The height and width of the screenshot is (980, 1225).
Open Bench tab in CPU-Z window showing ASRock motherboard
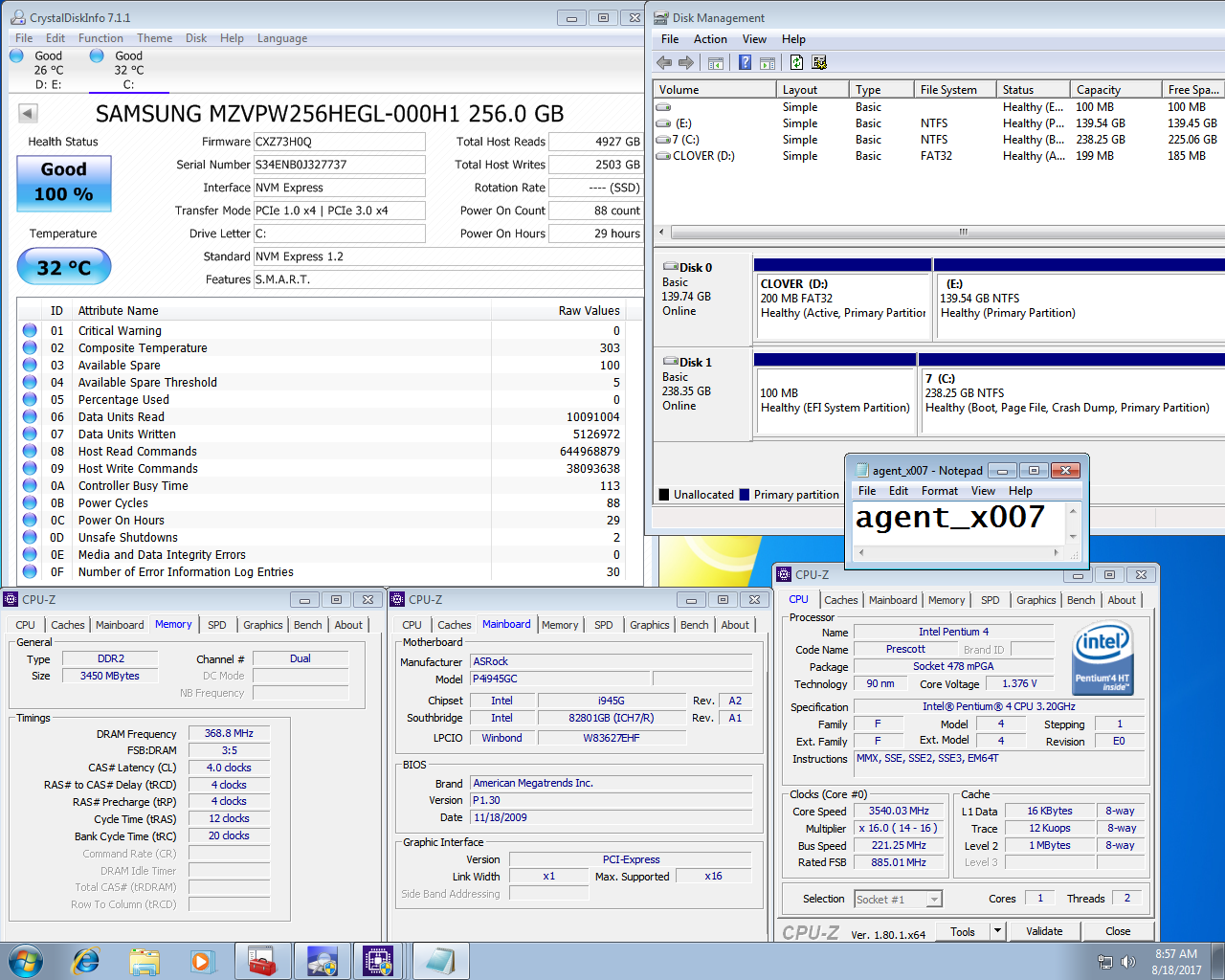point(695,625)
